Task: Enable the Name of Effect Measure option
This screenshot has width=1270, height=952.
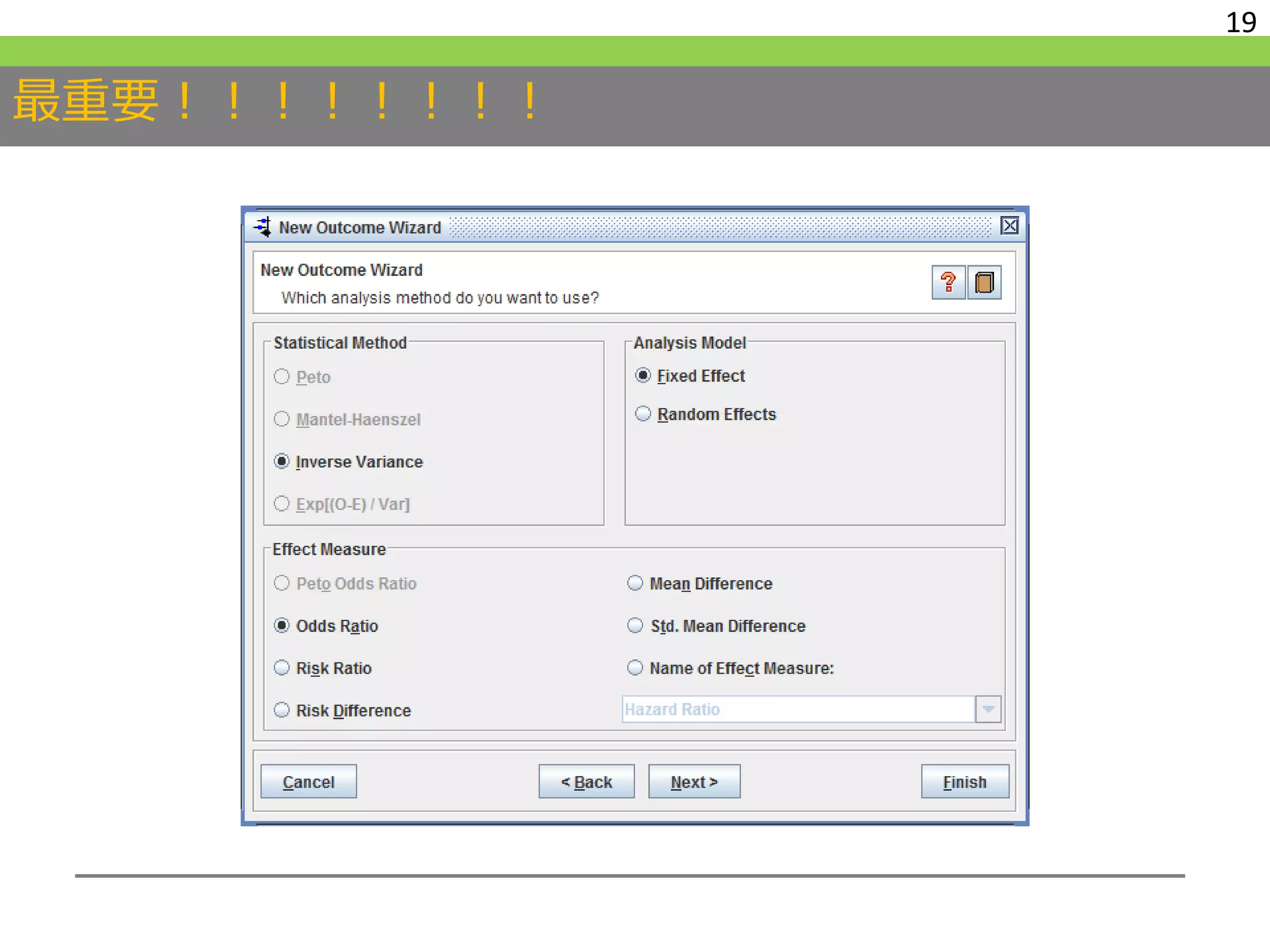Action: coord(635,668)
